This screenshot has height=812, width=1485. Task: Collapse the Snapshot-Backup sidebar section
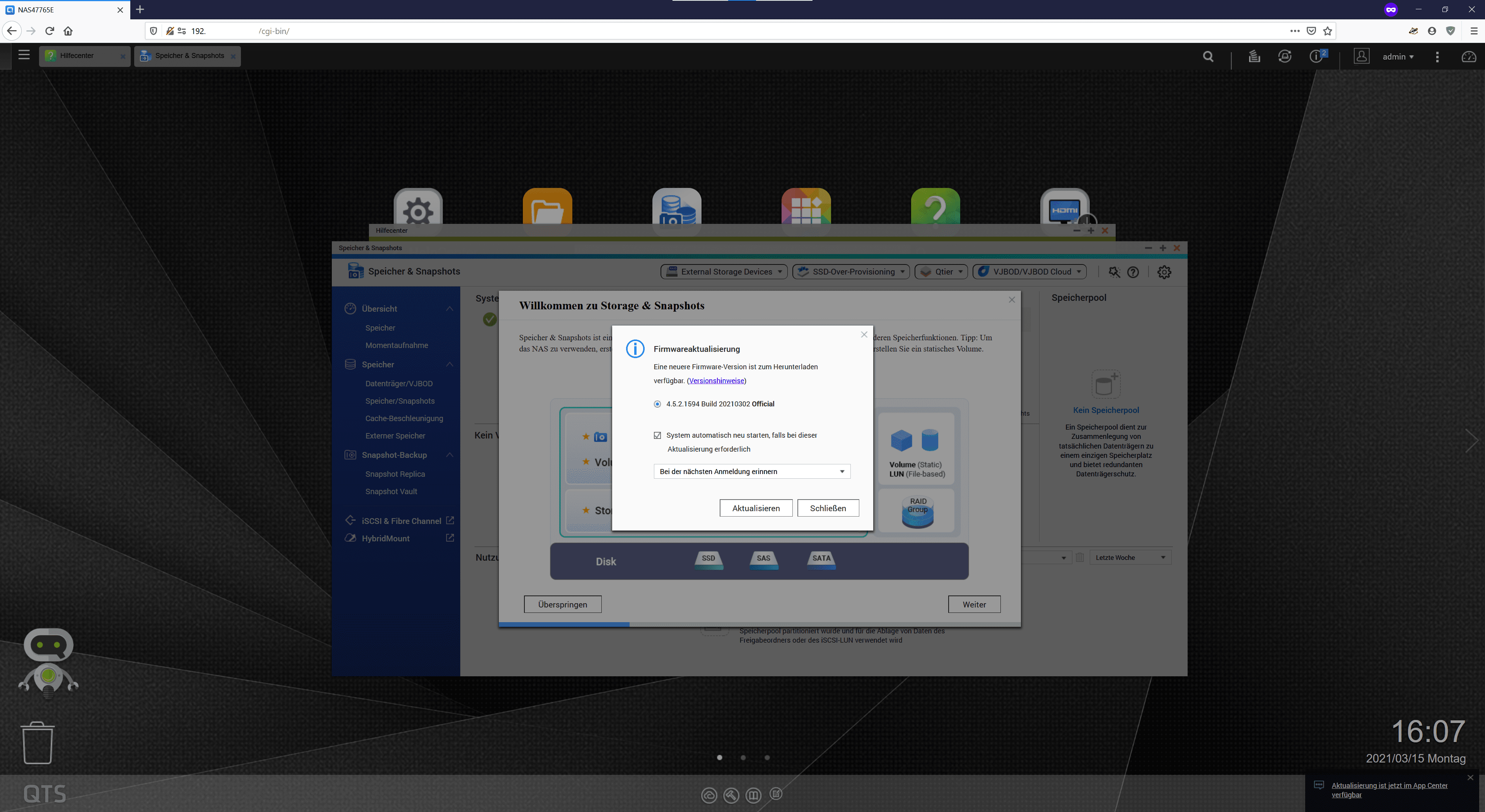tap(449, 455)
